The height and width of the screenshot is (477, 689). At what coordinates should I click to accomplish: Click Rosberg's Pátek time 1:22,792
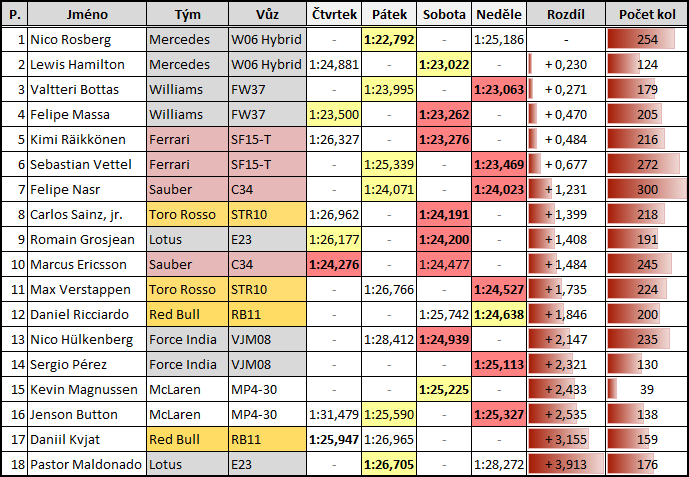(x=390, y=40)
